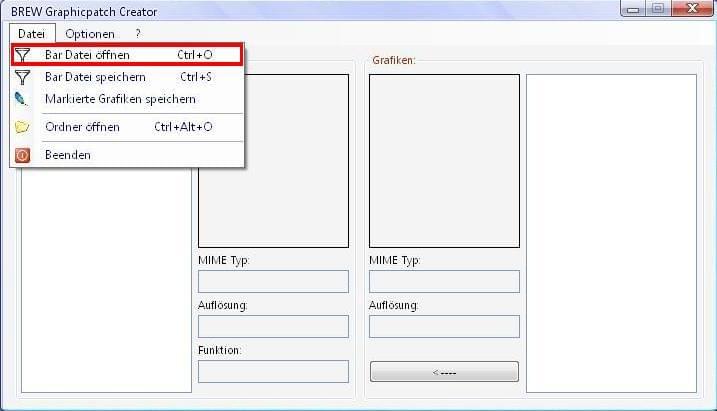Choose Beenden to quit the application
Viewport: 717px width, 411px height.
(127, 155)
